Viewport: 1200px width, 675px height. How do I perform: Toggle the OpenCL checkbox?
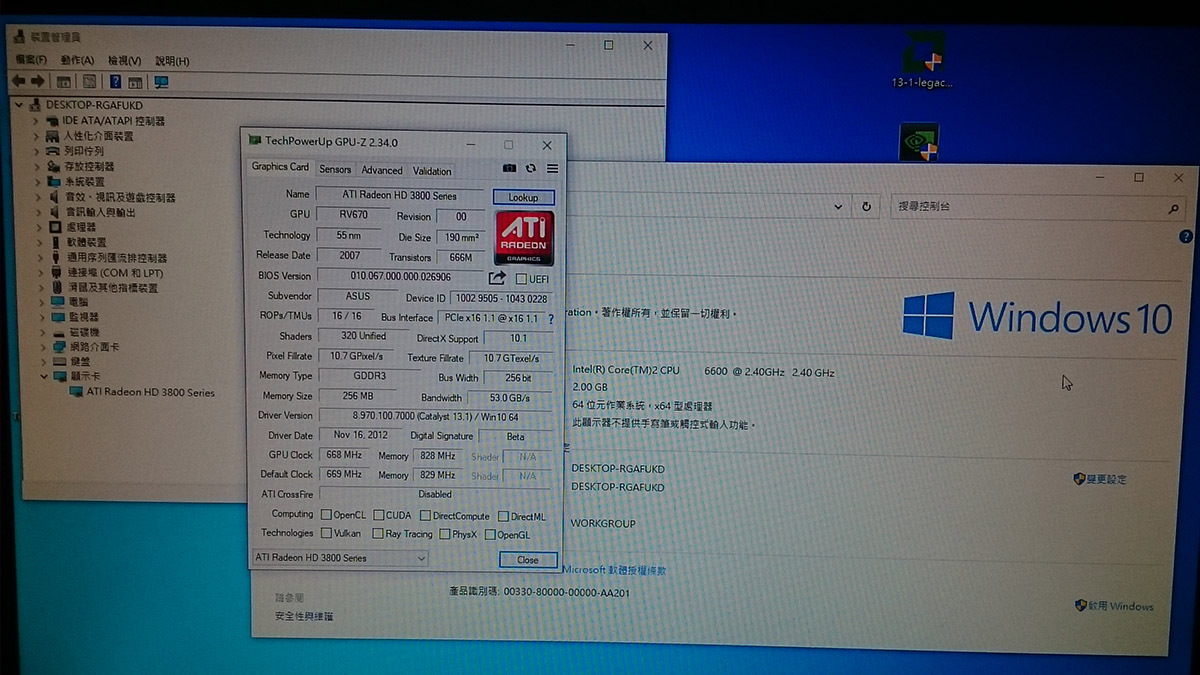tap(327, 515)
